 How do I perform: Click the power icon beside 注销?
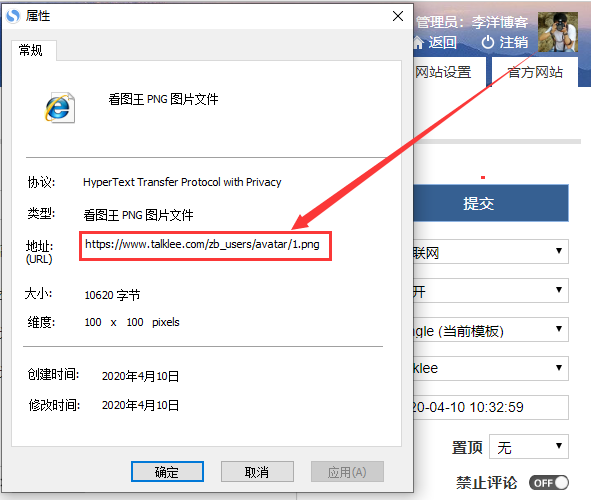[488, 42]
